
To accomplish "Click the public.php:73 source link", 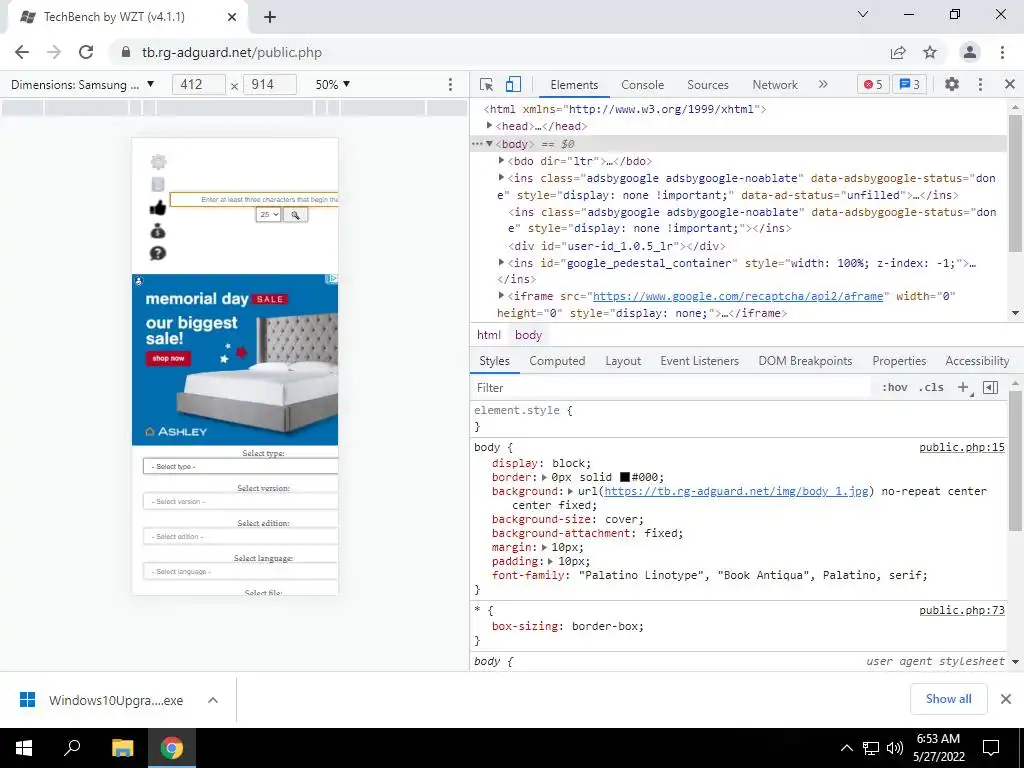I will pos(962,610).
